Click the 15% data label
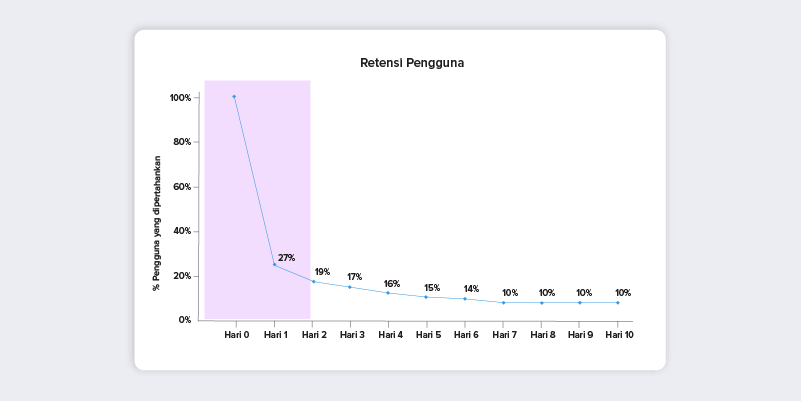The image size is (801, 401). [x=432, y=288]
